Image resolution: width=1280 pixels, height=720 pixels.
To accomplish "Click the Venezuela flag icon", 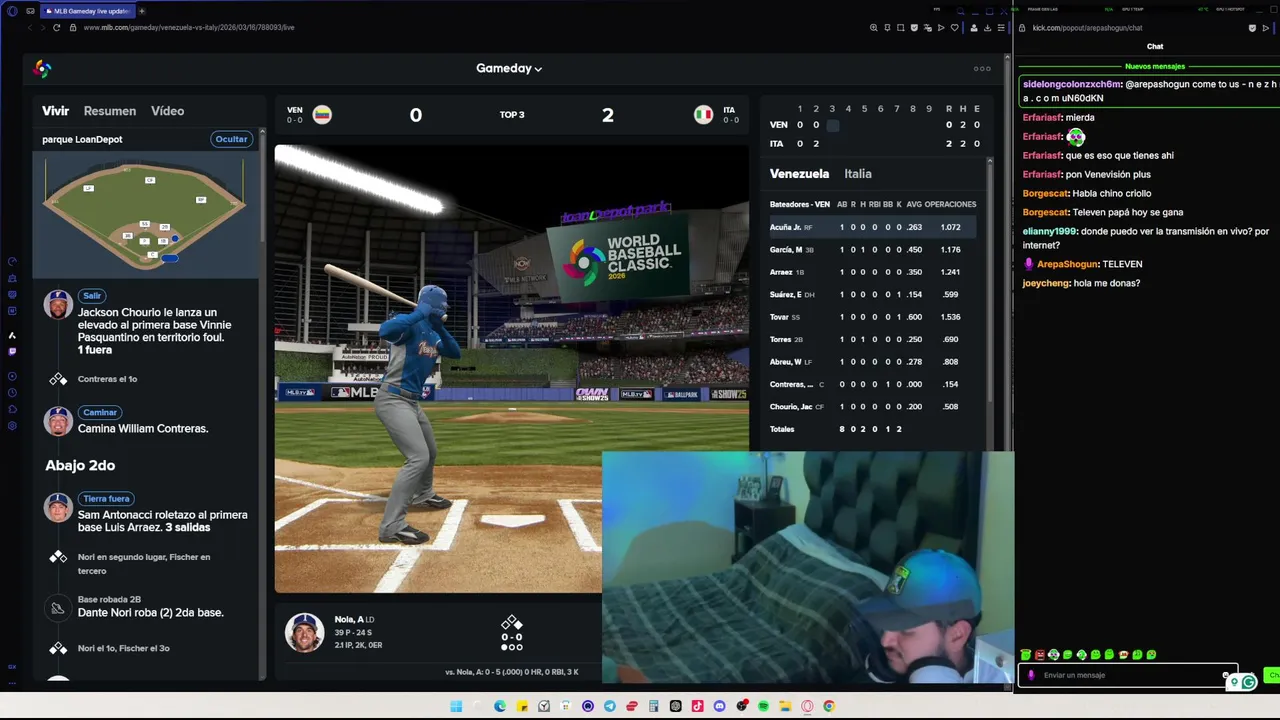I will [322, 114].
